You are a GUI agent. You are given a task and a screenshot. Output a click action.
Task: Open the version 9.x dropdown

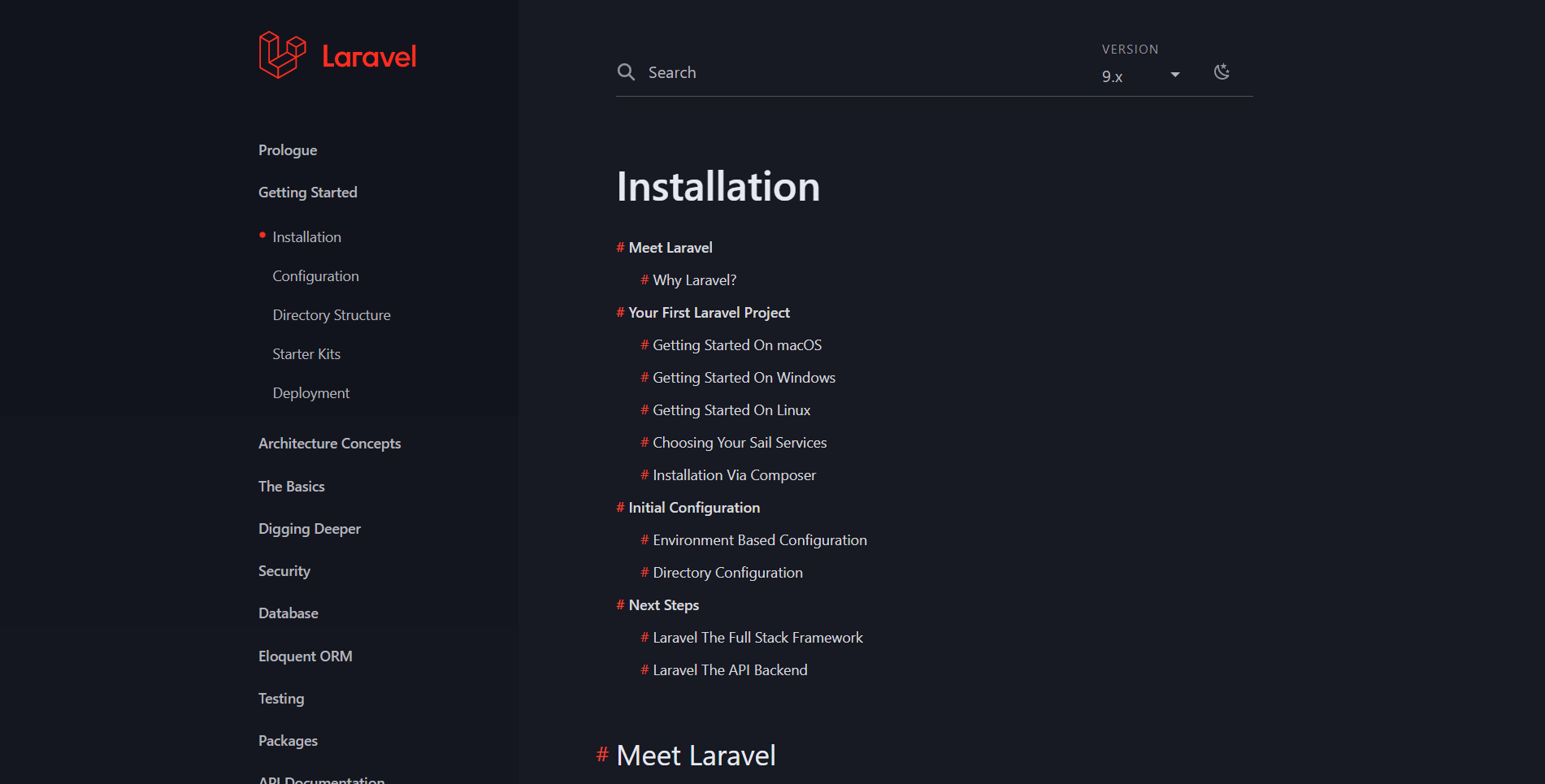tap(1141, 76)
